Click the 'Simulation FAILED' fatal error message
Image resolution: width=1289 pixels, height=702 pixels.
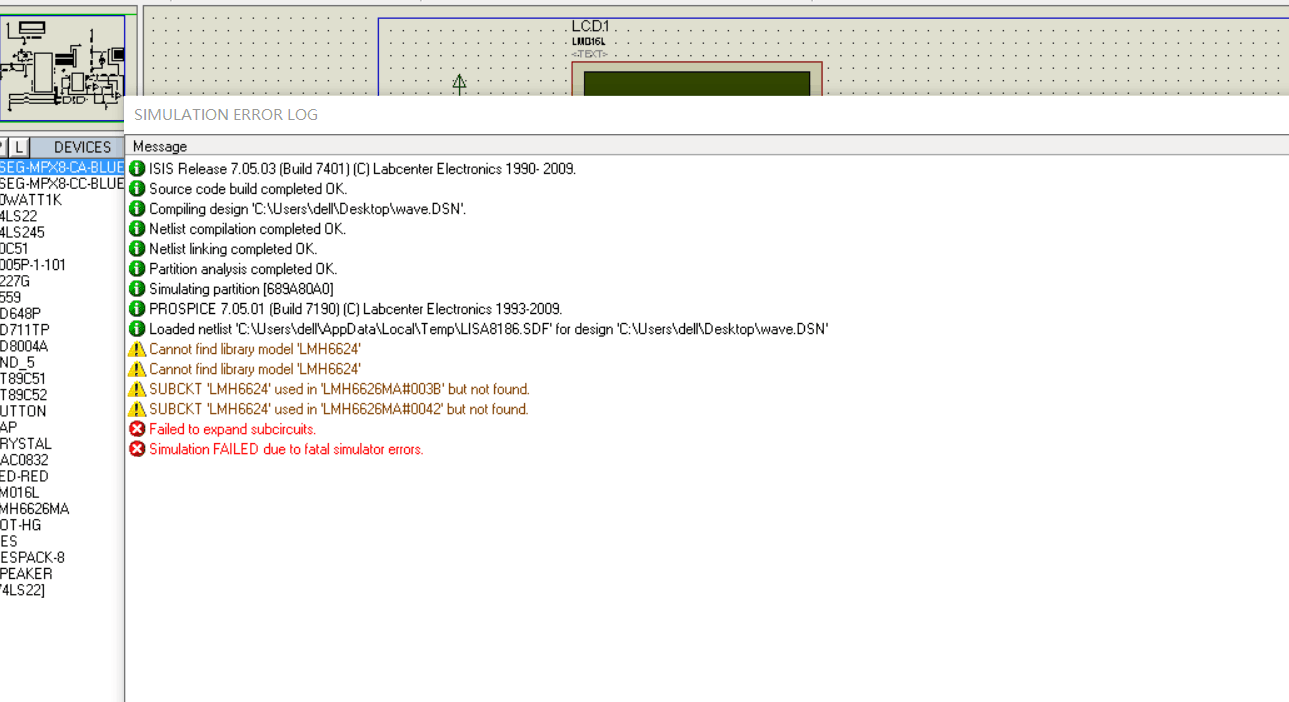click(x=286, y=449)
